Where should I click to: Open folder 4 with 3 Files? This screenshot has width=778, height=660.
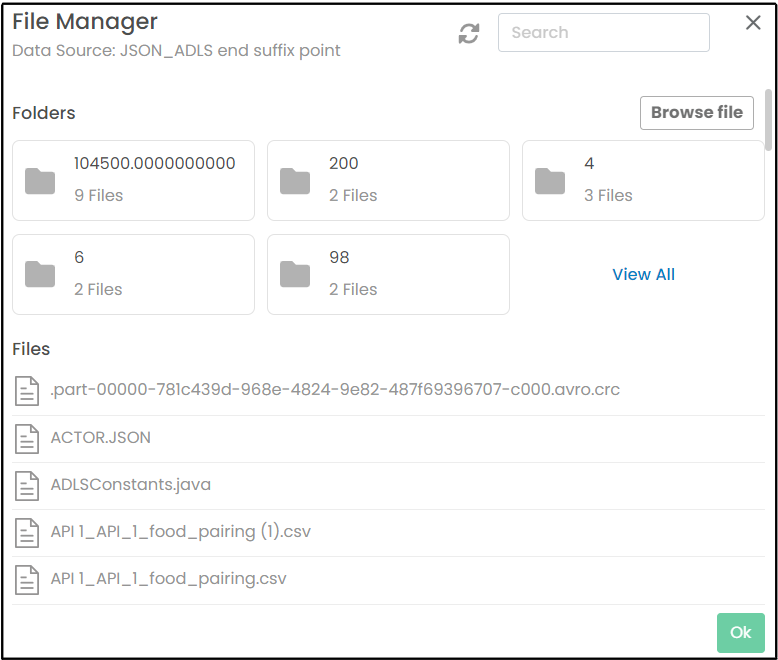coord(643,180)
